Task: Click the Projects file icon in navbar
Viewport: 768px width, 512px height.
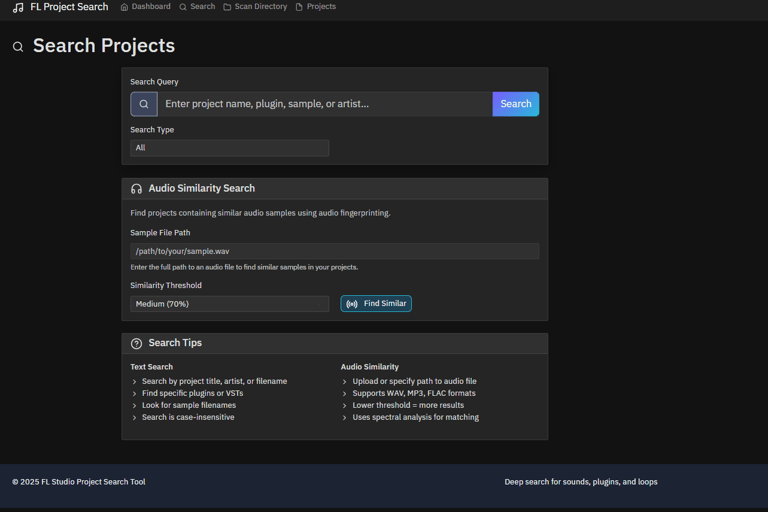Action: (299, 7)
